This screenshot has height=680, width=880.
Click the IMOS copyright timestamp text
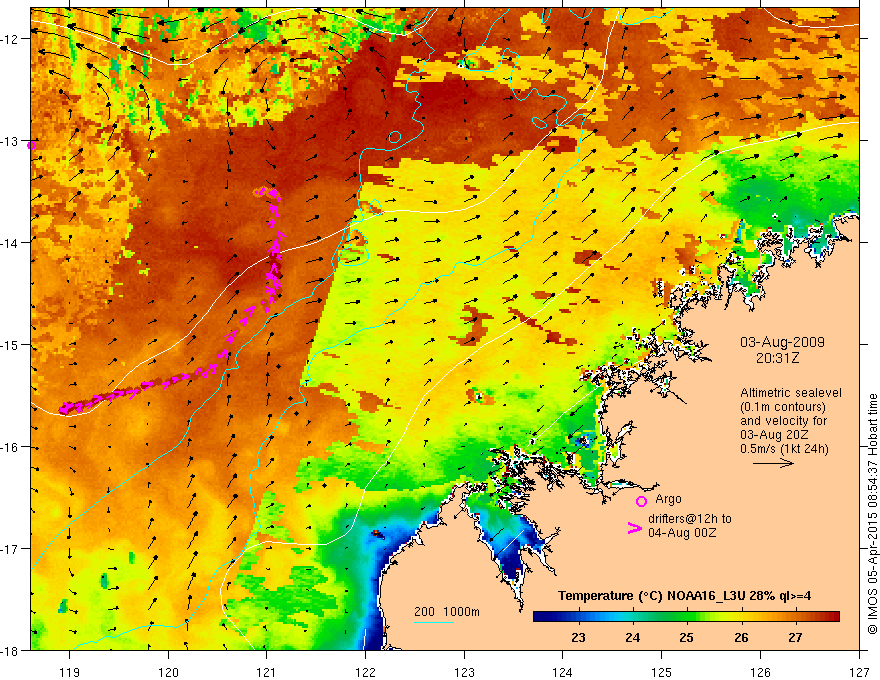point(872,513)
